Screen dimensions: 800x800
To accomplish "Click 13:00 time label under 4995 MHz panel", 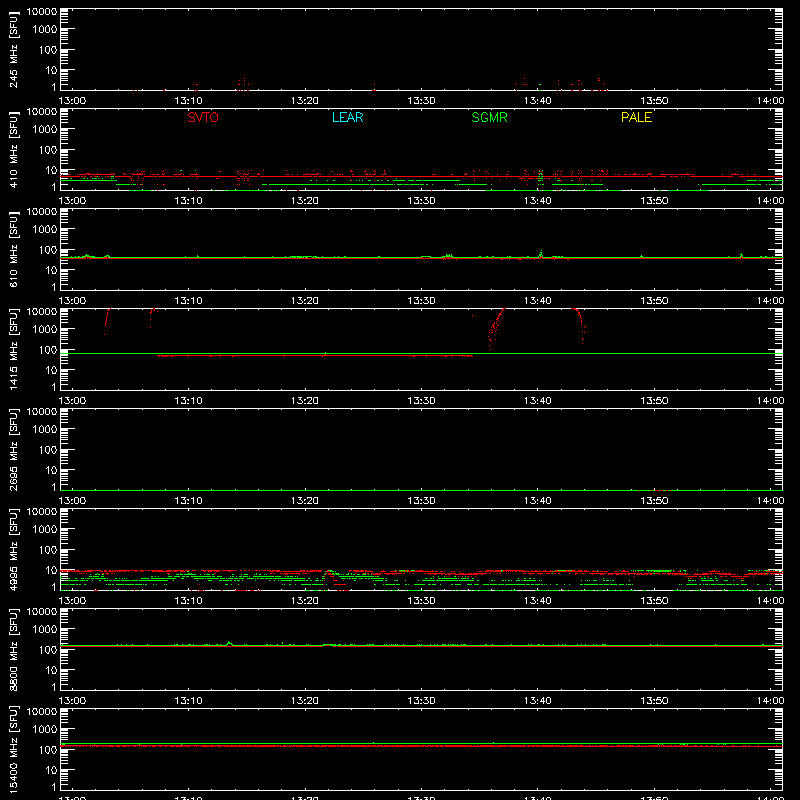I will coord(72,601).
